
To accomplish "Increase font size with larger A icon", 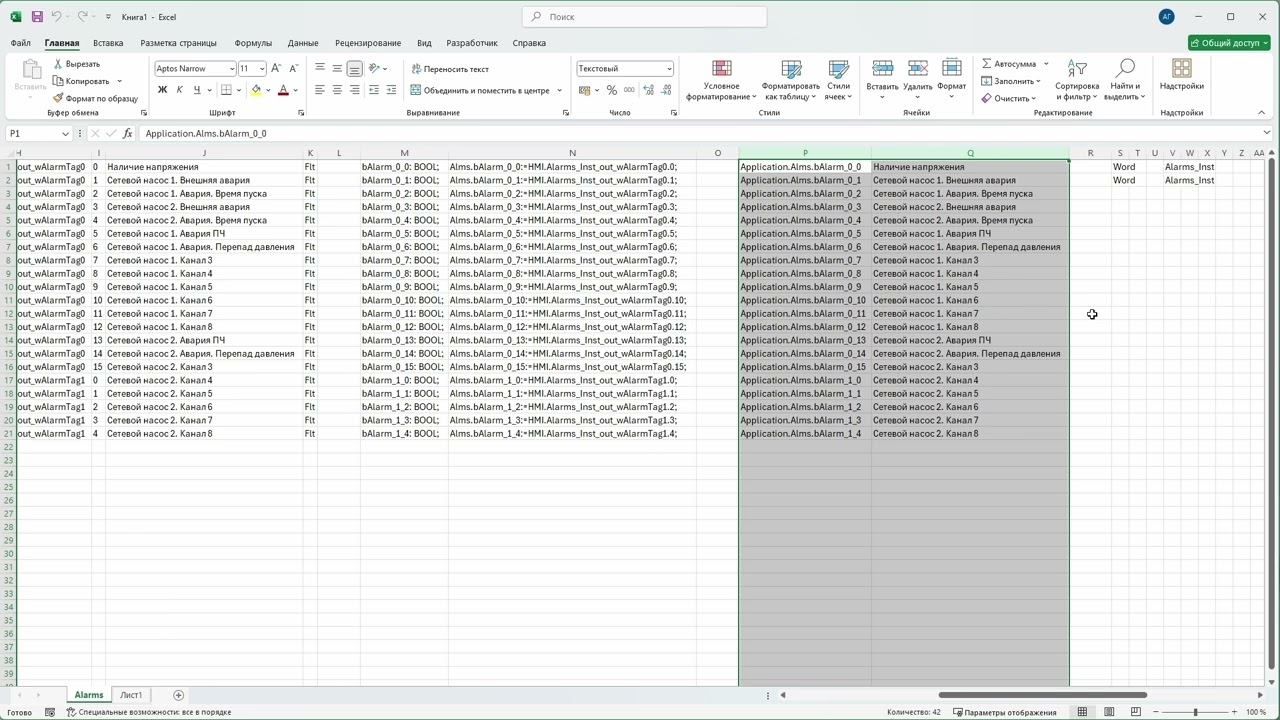I will click(276, 69).
